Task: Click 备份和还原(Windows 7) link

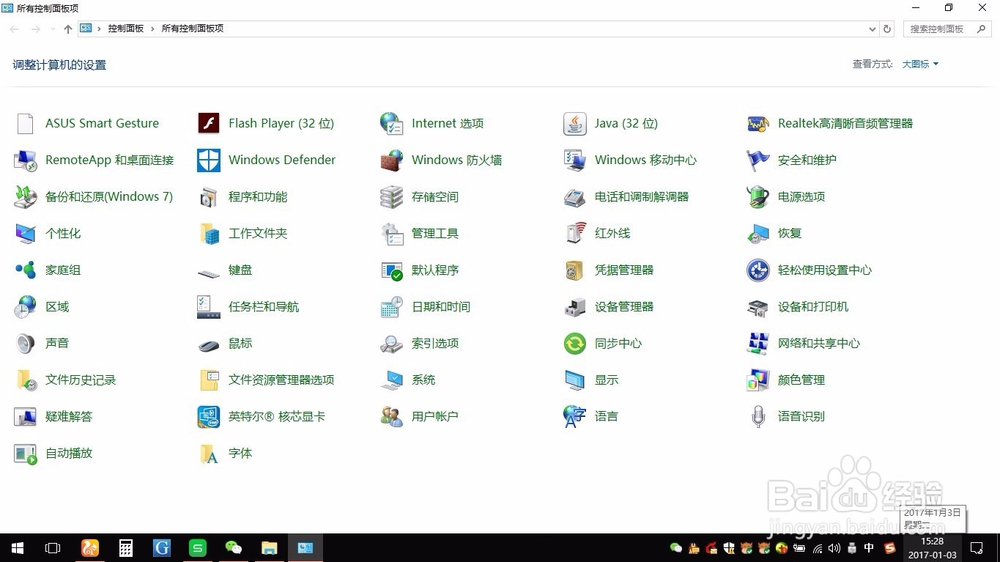Action: 109,196
